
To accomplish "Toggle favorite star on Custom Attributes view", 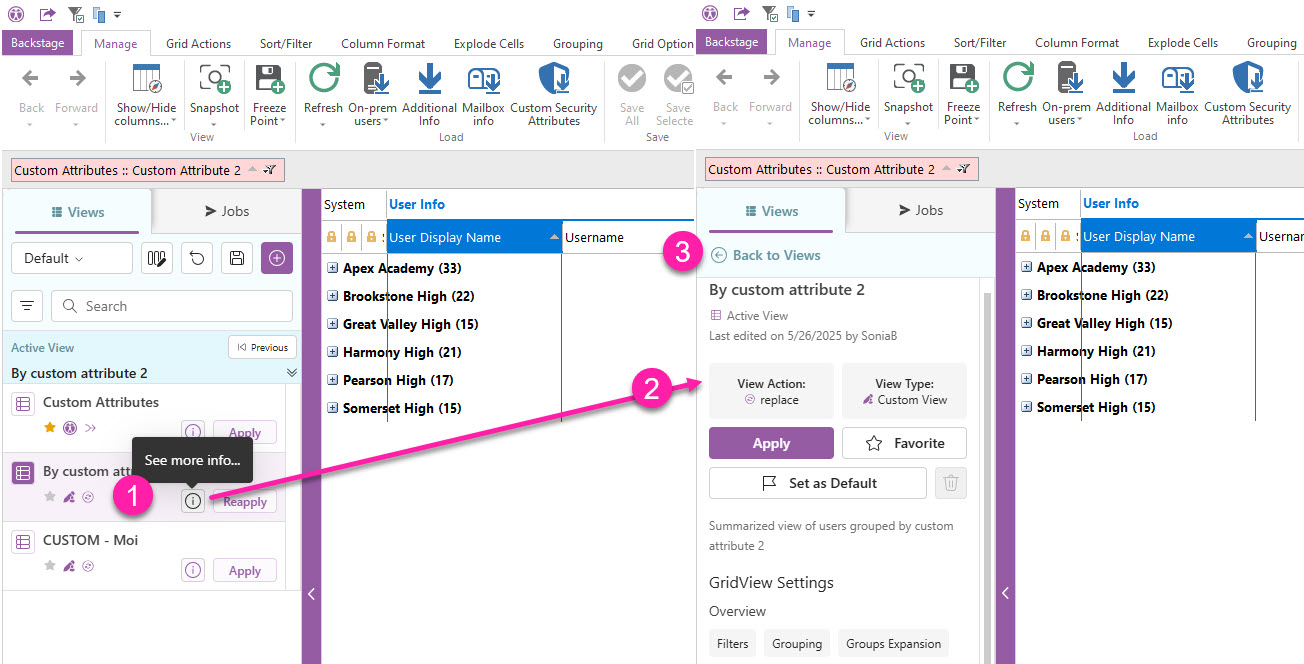I will (50, 428).
